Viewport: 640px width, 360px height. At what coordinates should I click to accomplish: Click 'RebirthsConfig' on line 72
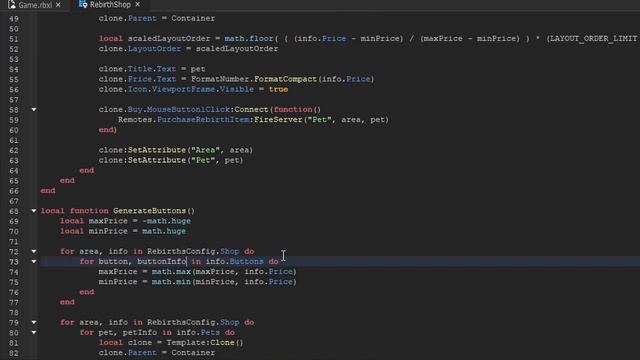pyautogui.click(x=181, y=251)
